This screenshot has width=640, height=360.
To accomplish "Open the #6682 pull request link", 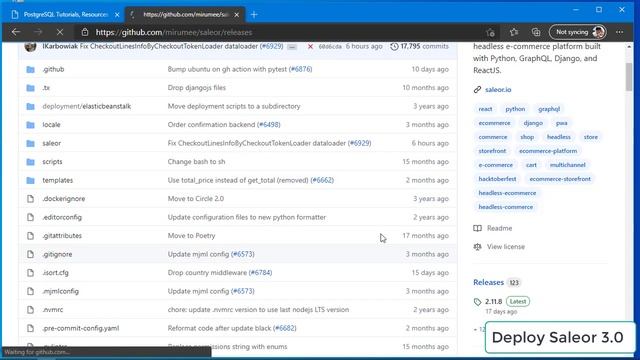I will pos(284,328).
